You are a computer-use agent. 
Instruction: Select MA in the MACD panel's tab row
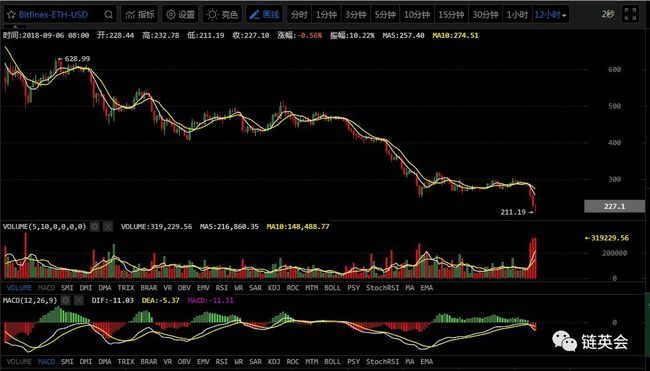(410, 361)
